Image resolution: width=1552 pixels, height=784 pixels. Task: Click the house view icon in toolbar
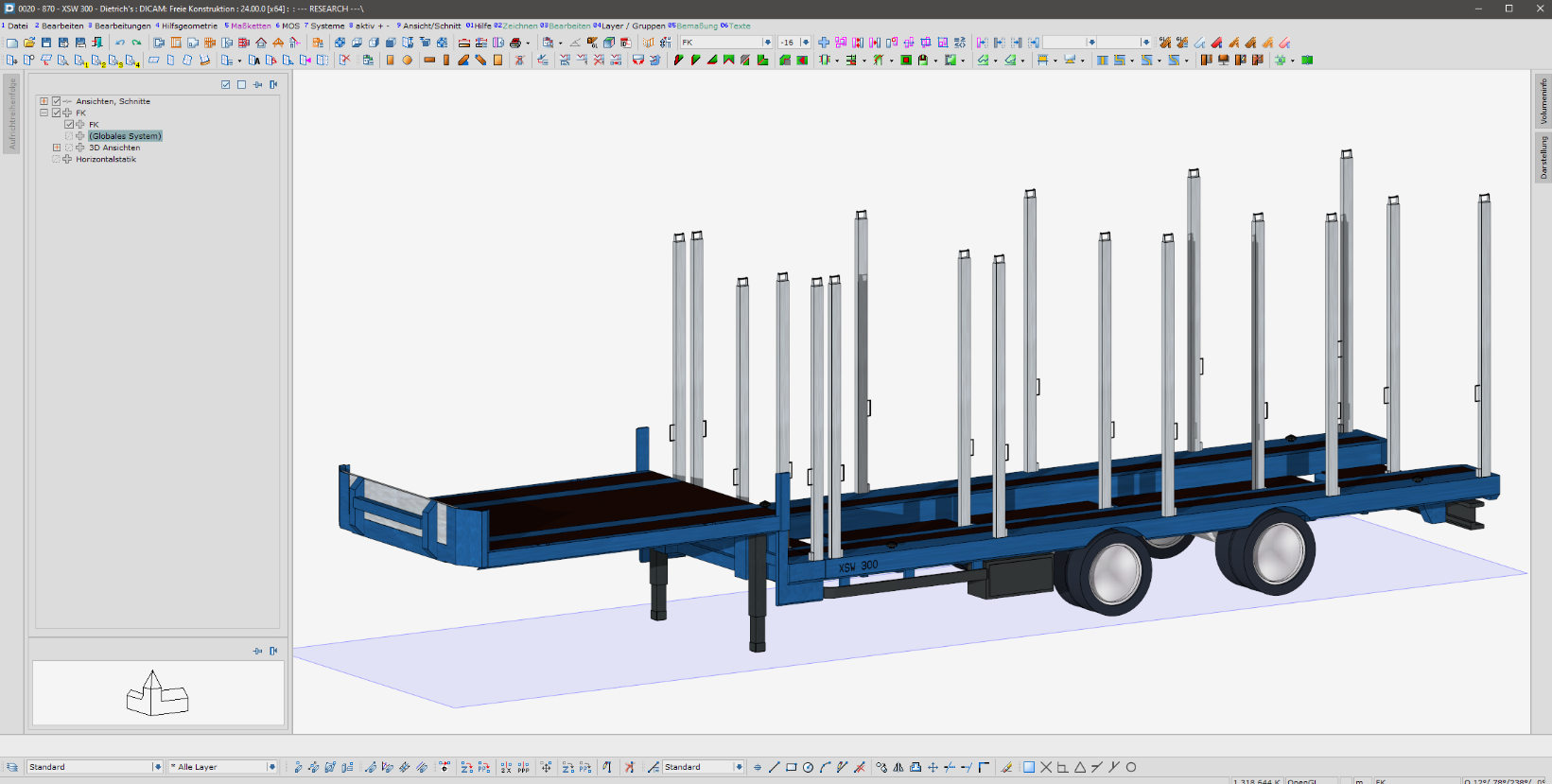tap(261, 43)
